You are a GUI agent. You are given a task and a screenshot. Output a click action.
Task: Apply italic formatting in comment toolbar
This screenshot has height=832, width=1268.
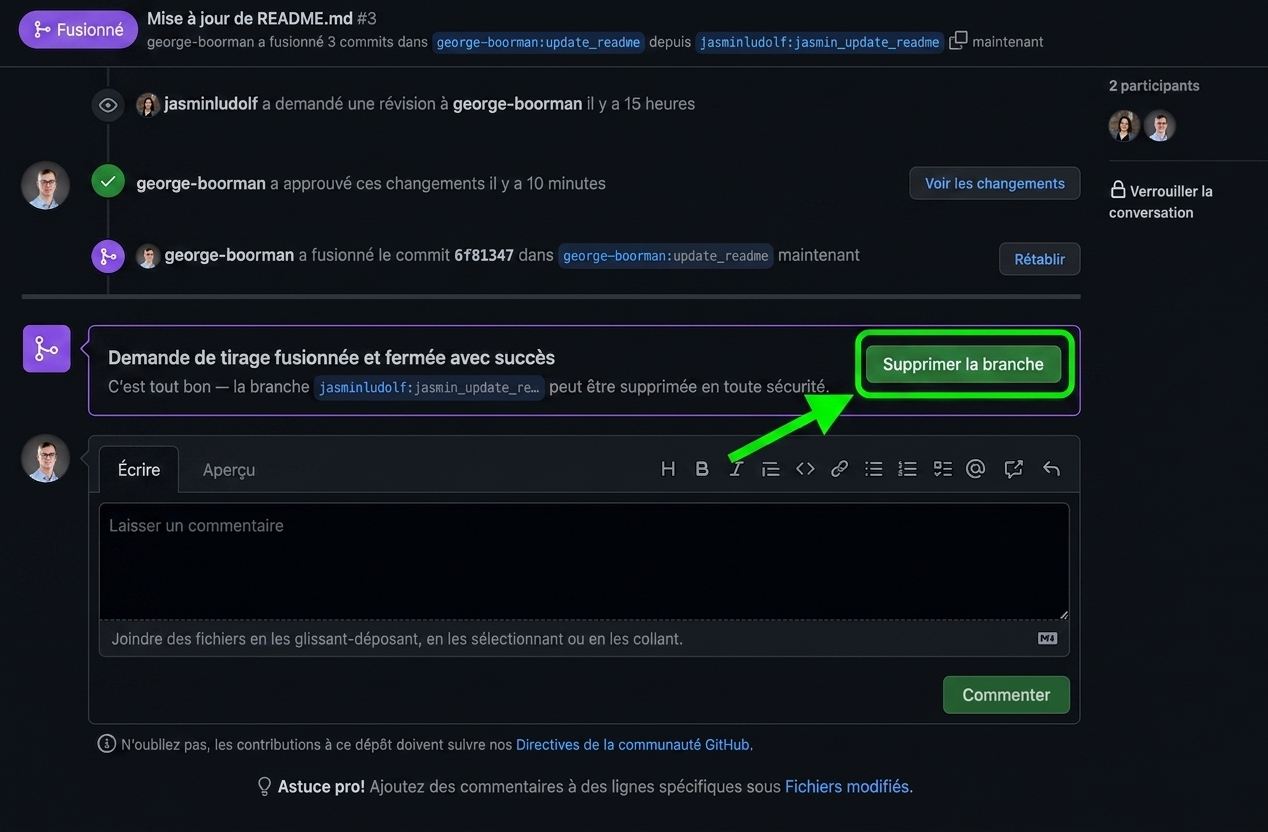pyautogui.click(x=736, y=468)
